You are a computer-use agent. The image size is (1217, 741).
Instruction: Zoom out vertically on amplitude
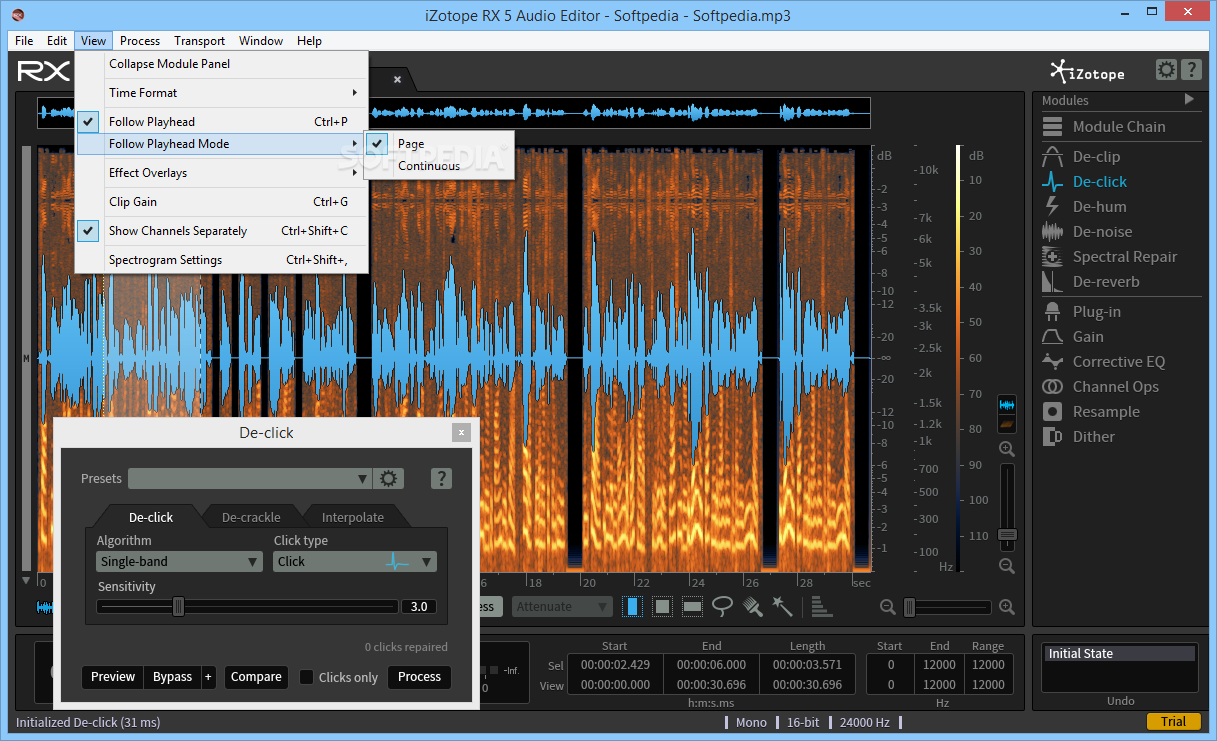[1007, 567]
